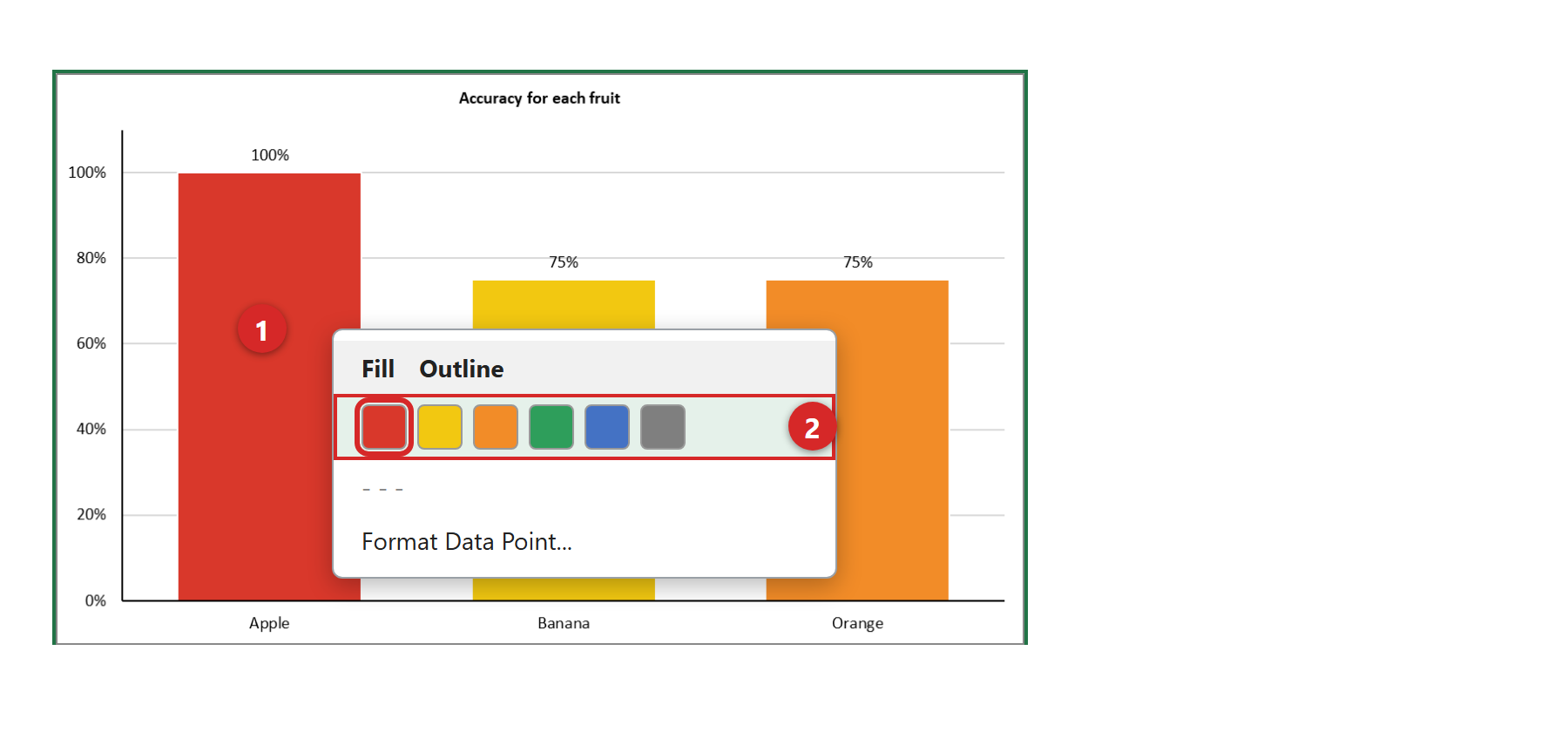The height and width of the screenshot is (732, 1568).
Task: Click the 75% data label above Orange
Action: [858, 262]
